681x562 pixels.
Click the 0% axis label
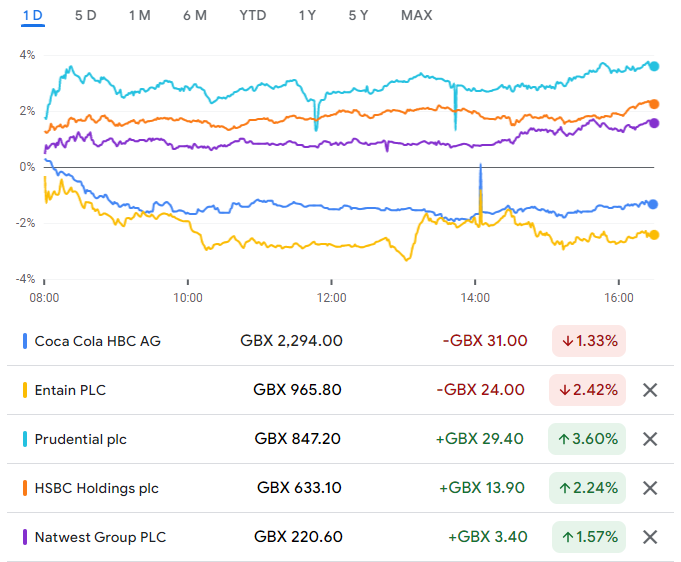tap(27, 167)
